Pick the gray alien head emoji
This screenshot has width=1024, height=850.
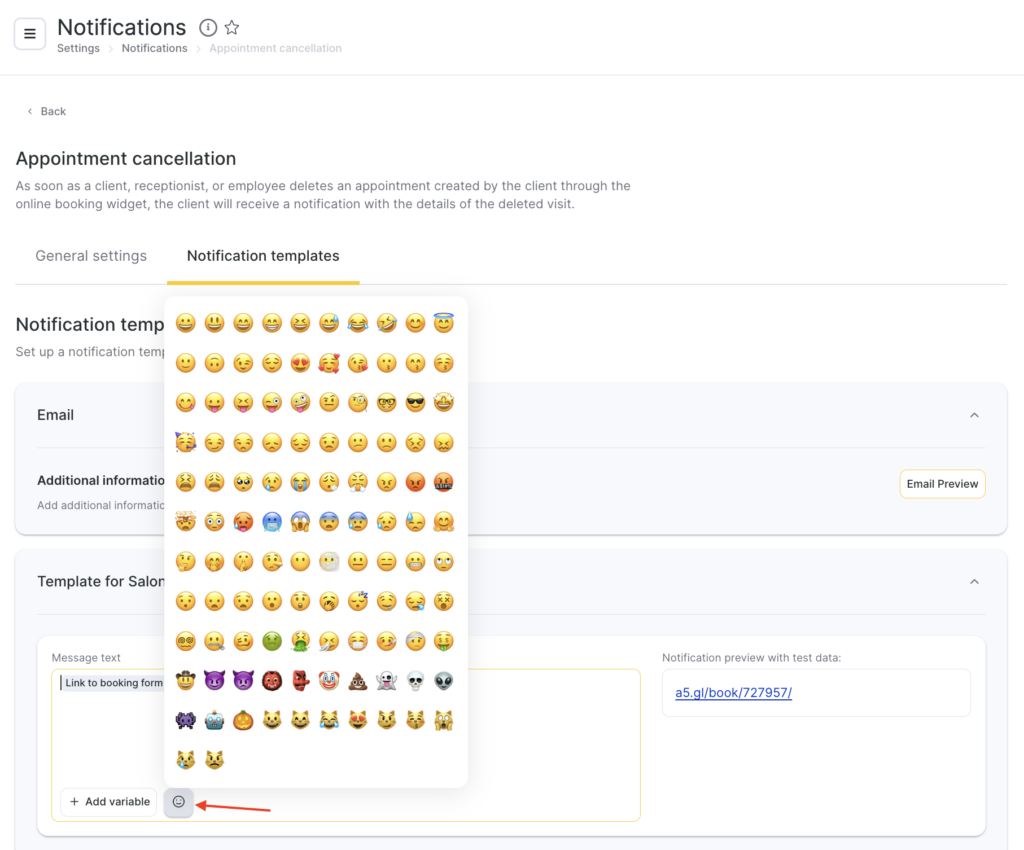[444, 679]
